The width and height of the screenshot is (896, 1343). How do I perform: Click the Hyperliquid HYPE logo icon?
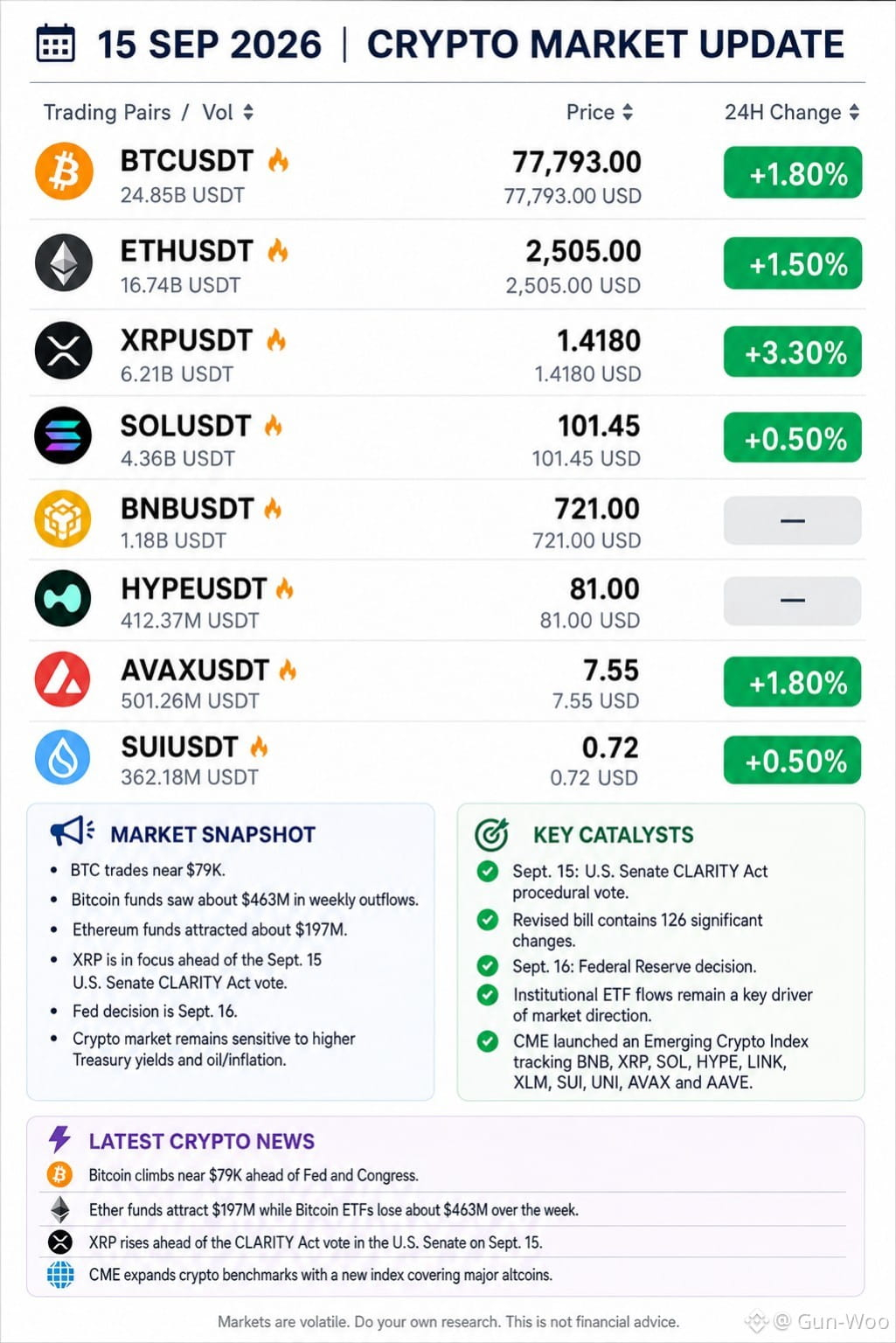click(x=63, y=599)
